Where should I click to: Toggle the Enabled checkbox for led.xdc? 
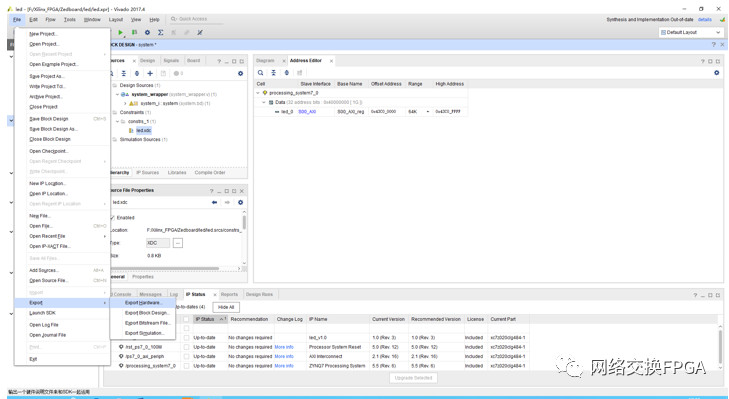(112, 218)
